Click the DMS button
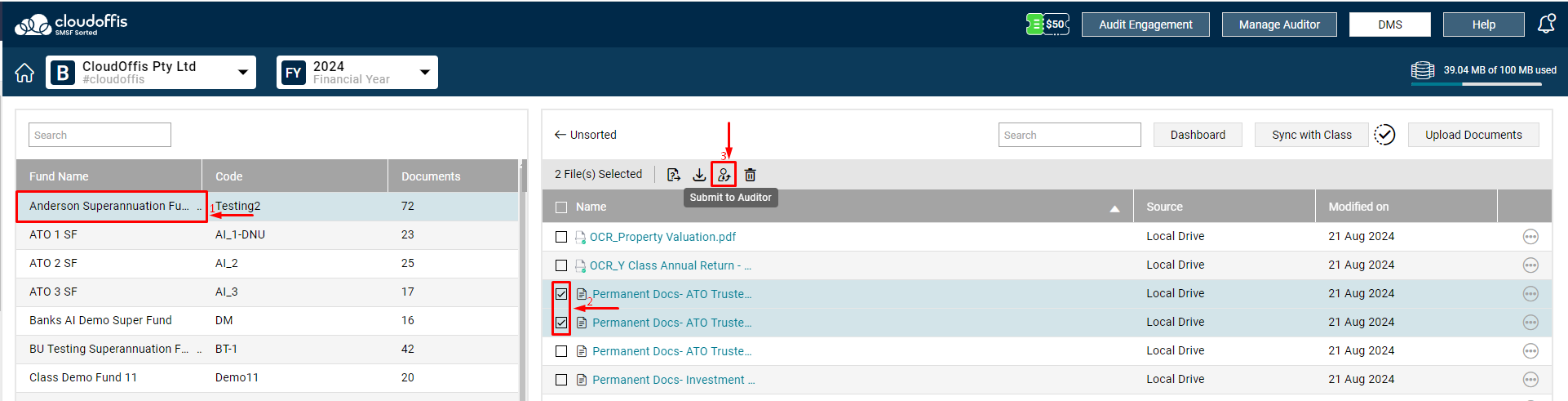The width and height of the screenshot is (1568, 401). (1390, 25)
